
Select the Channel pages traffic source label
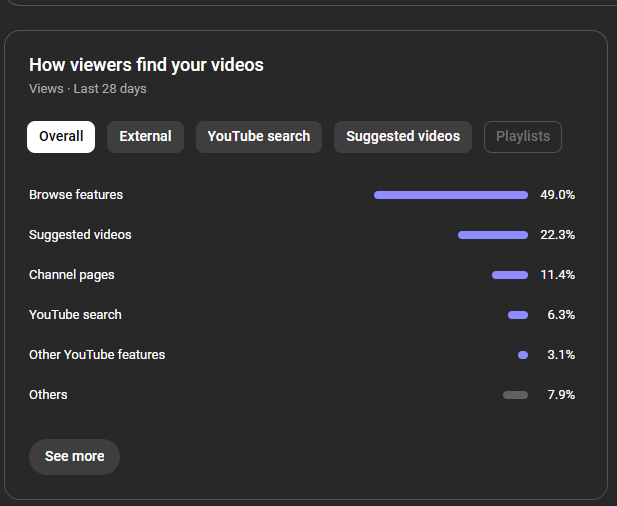pos(72,275)
